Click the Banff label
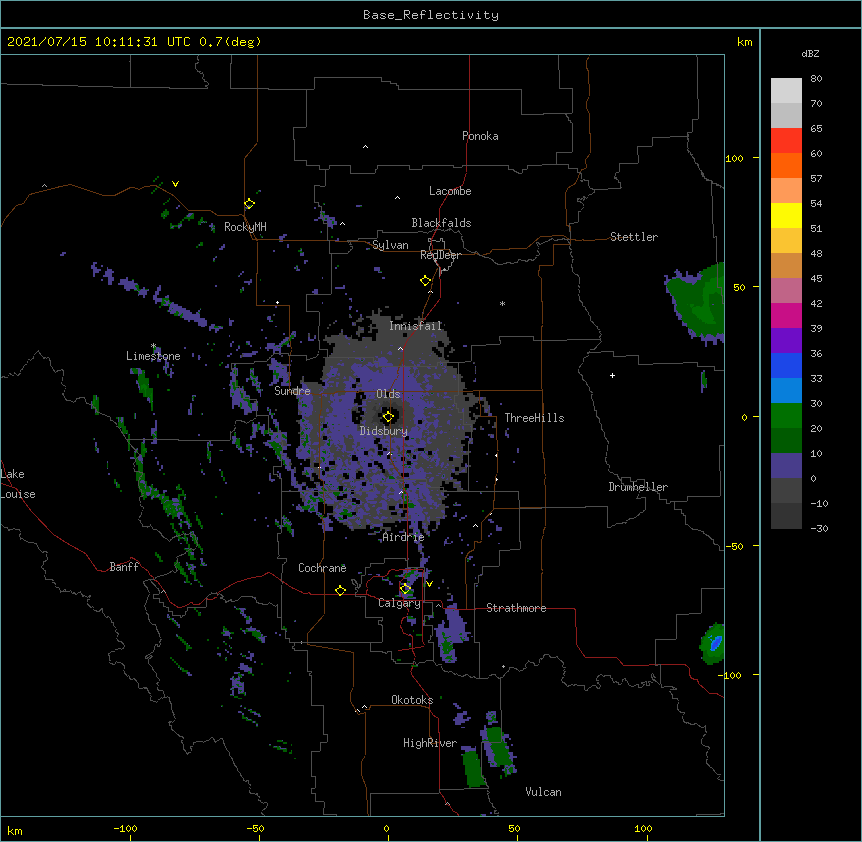 click(124, 567)
